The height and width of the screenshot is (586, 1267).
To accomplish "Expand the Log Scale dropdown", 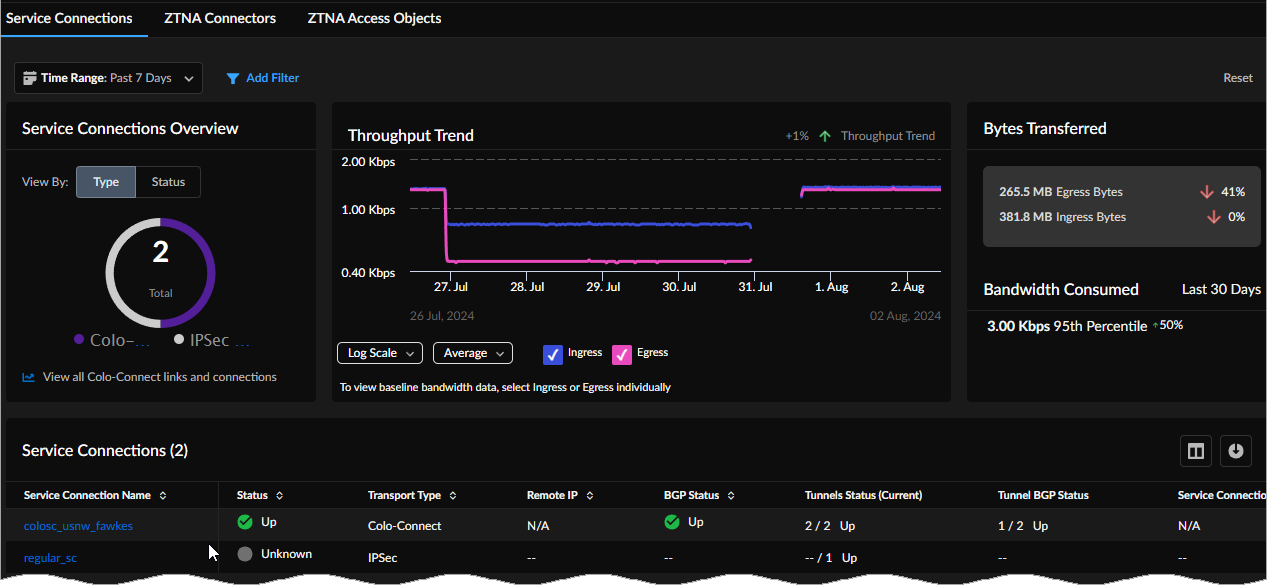I will pos(380,353).
